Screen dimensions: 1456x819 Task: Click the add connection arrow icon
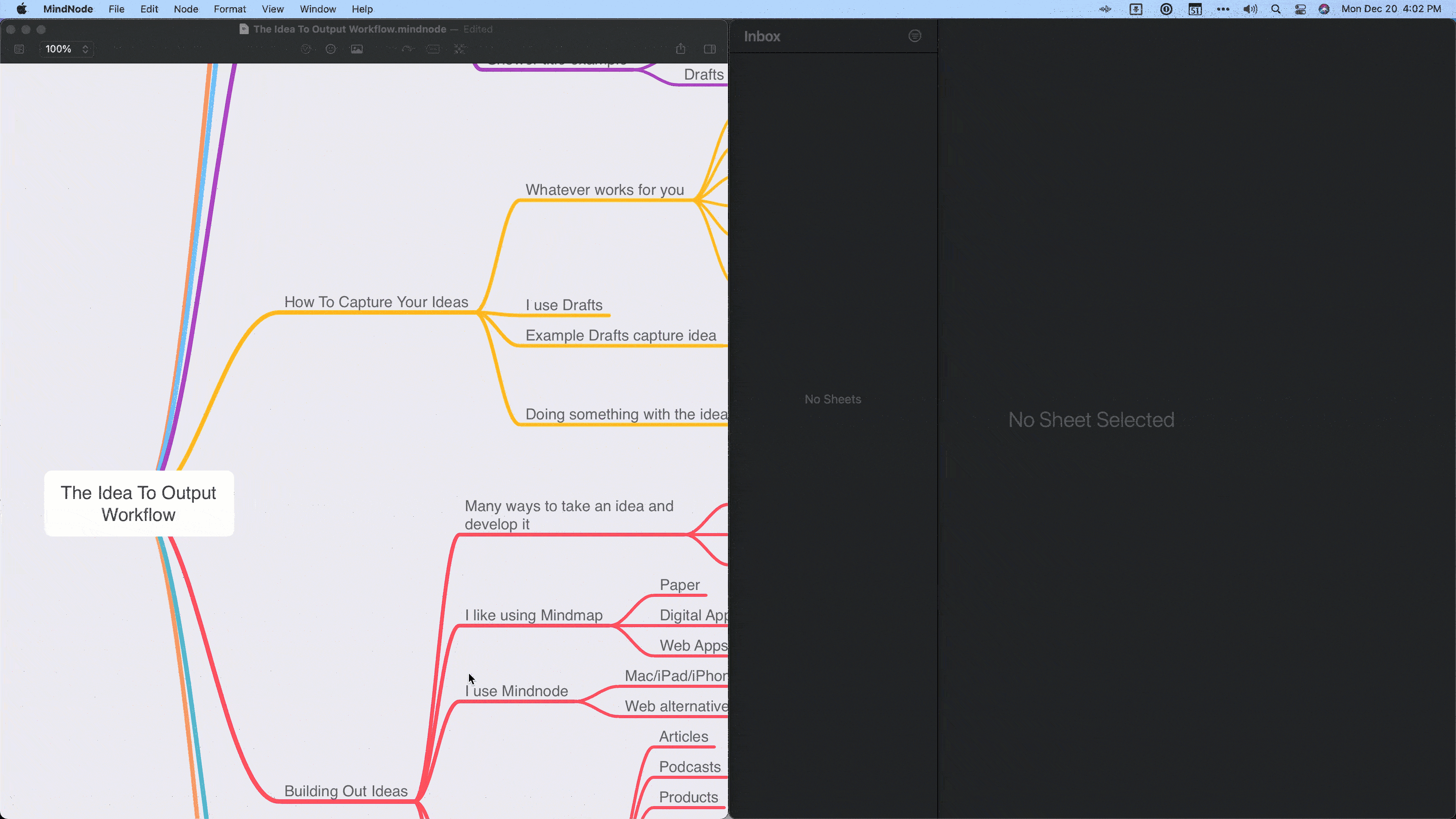coord(408,49)
